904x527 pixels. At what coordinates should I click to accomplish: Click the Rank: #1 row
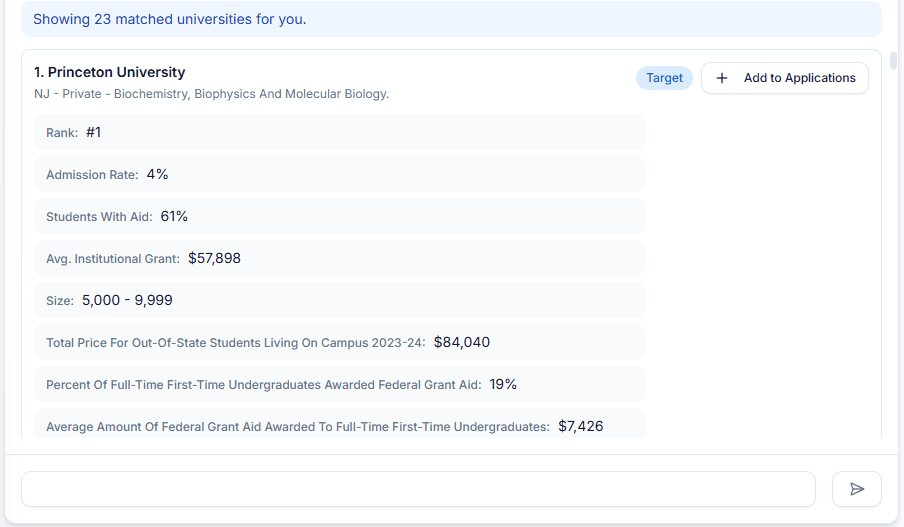pyautogui.click(x=339, y=132)
